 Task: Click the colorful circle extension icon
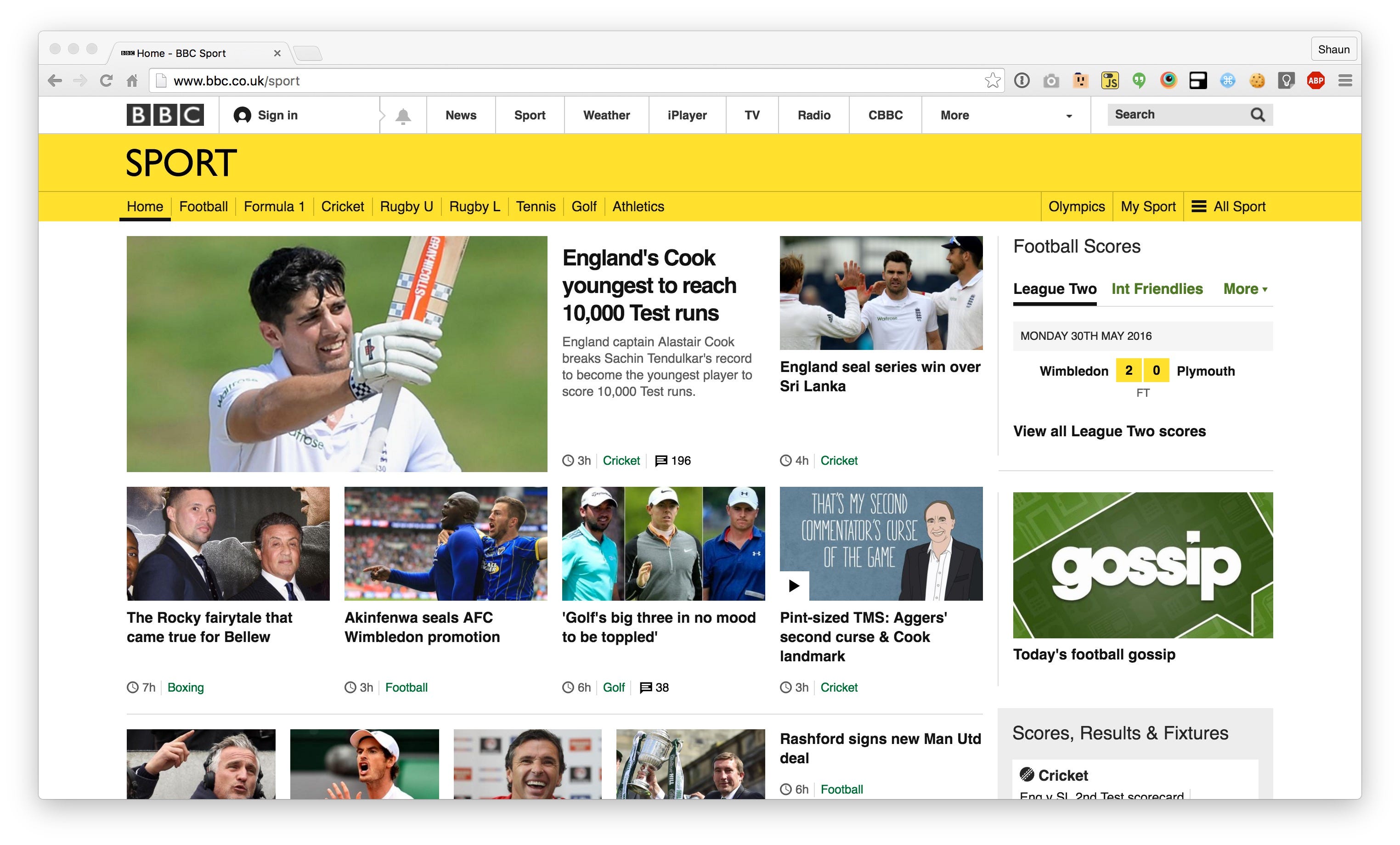1168,81
